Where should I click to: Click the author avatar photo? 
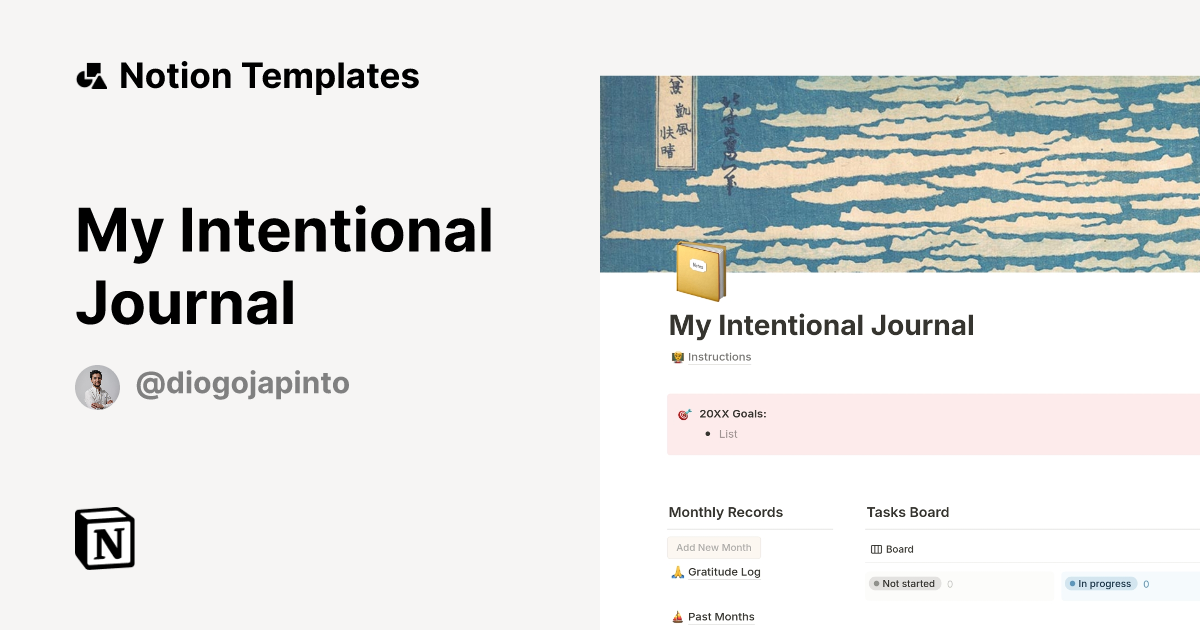(97, 387)
